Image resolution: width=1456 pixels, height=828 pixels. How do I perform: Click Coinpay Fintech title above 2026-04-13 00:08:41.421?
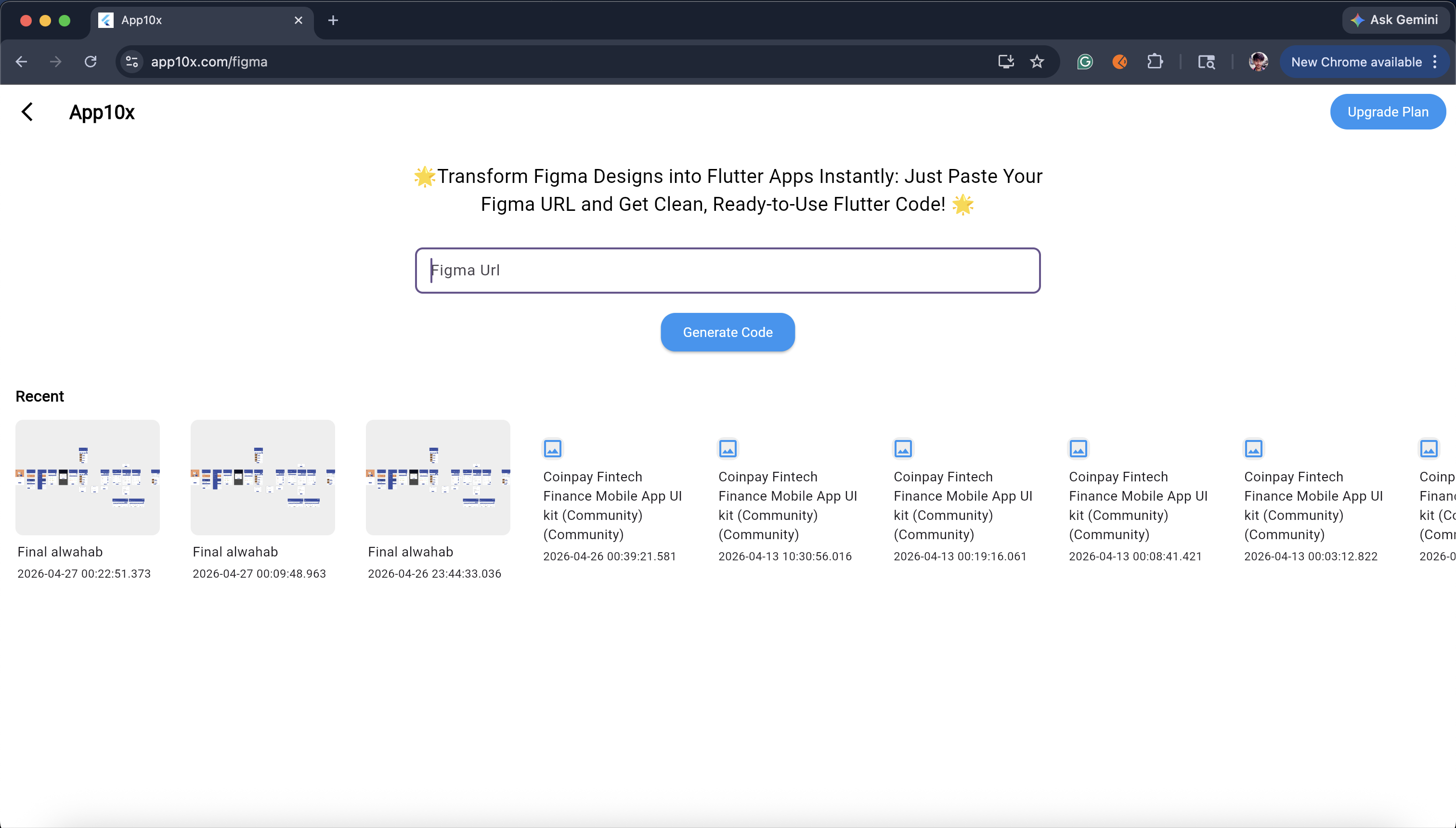coord(1138,505)
